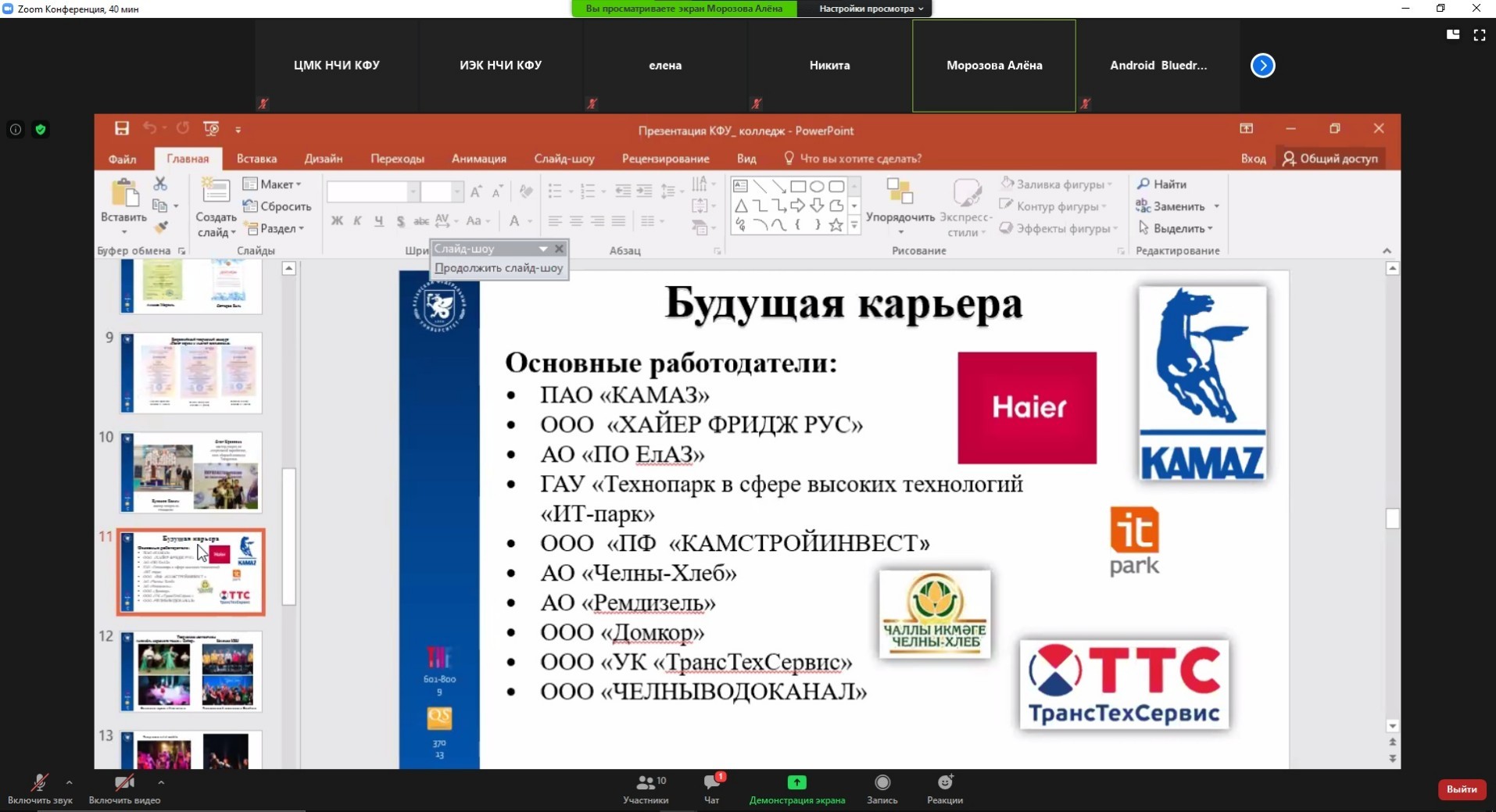
Task: Select the Format Painter brush icon
Action: click(x=160, y=227)
